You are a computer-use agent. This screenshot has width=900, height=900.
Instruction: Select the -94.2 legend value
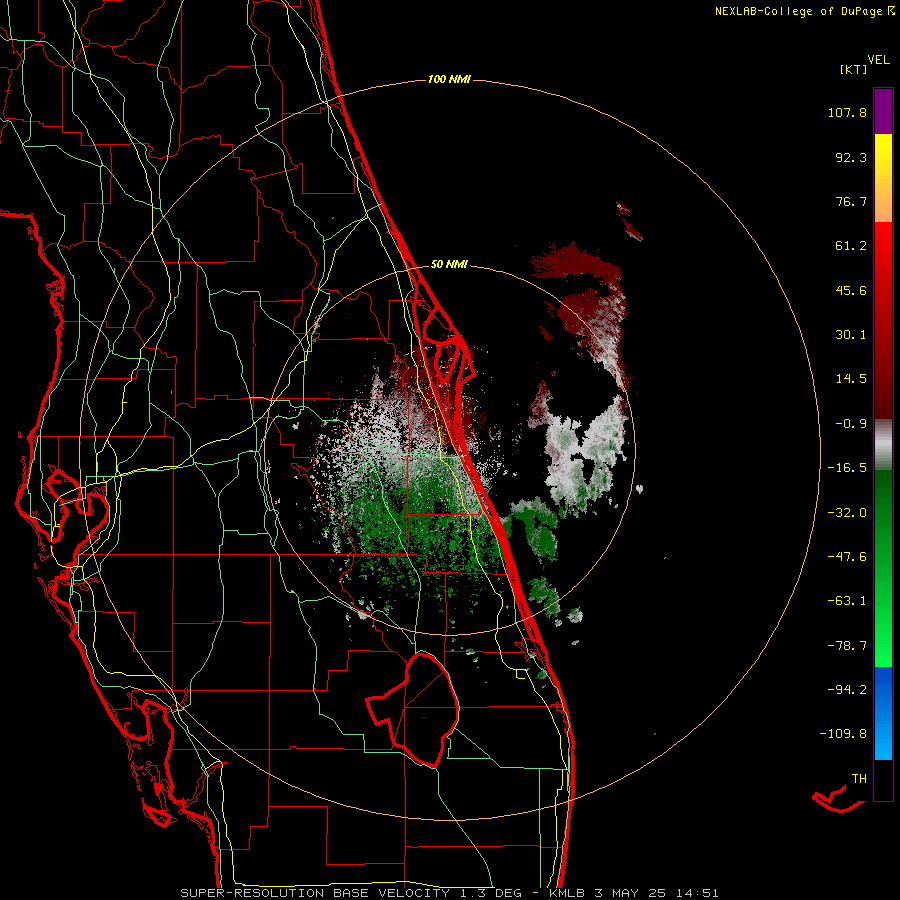tap(847, 689)
